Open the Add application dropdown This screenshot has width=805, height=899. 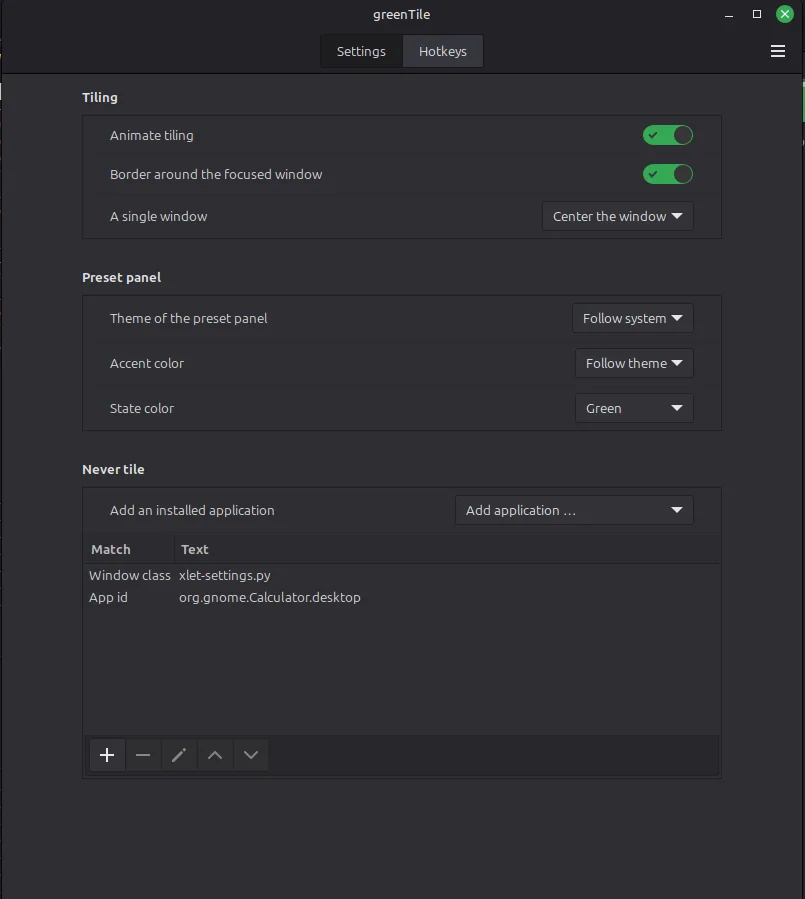click(574, 510)
